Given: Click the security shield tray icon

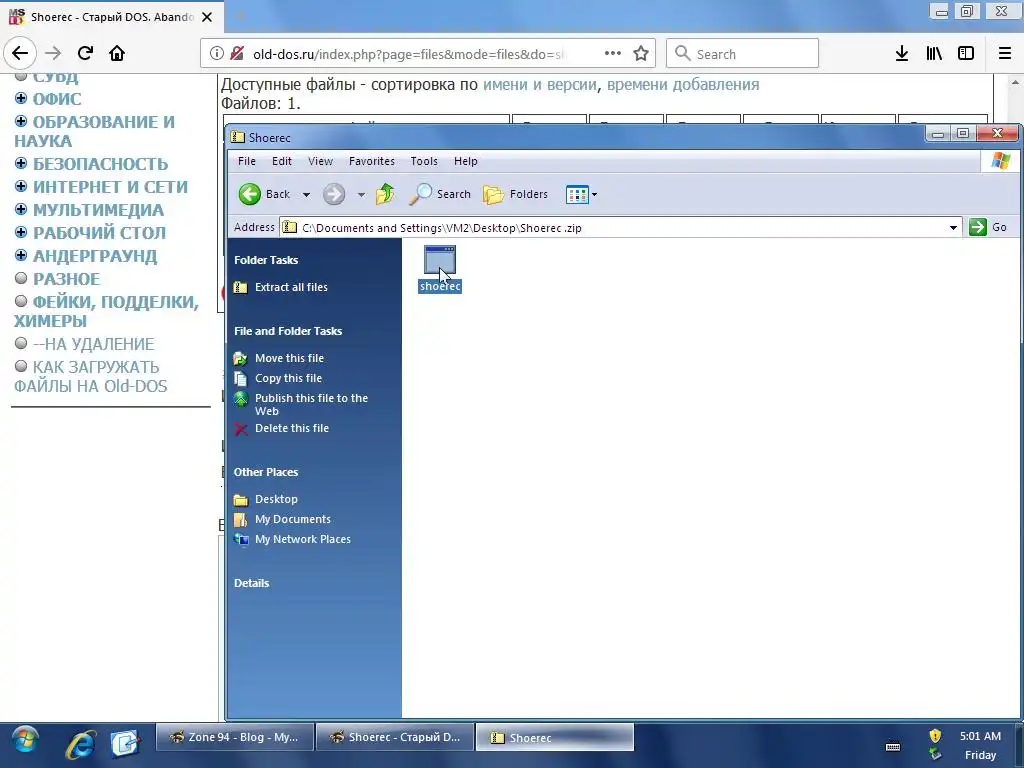Looking at the screenshot, I should pos(935,736).
